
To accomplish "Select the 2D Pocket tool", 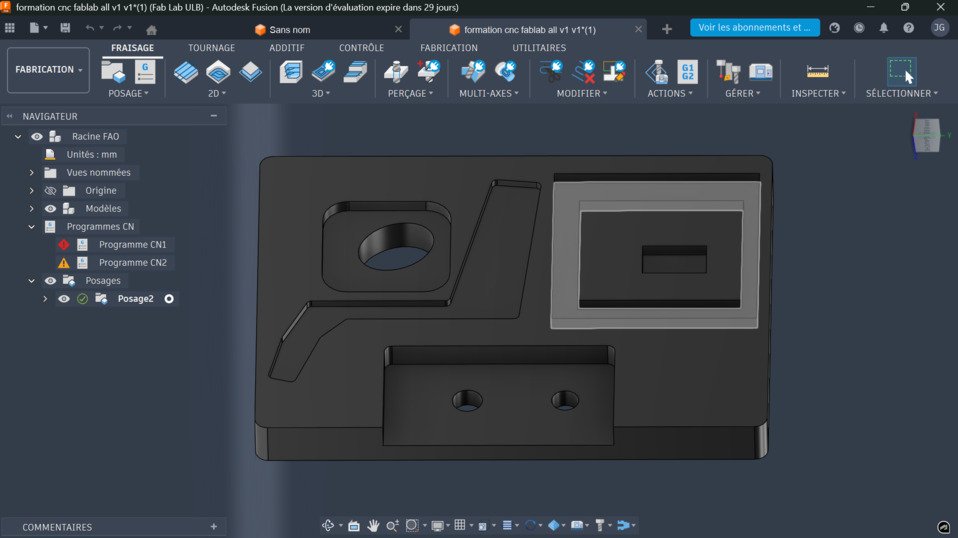I will tap(218, 72).
